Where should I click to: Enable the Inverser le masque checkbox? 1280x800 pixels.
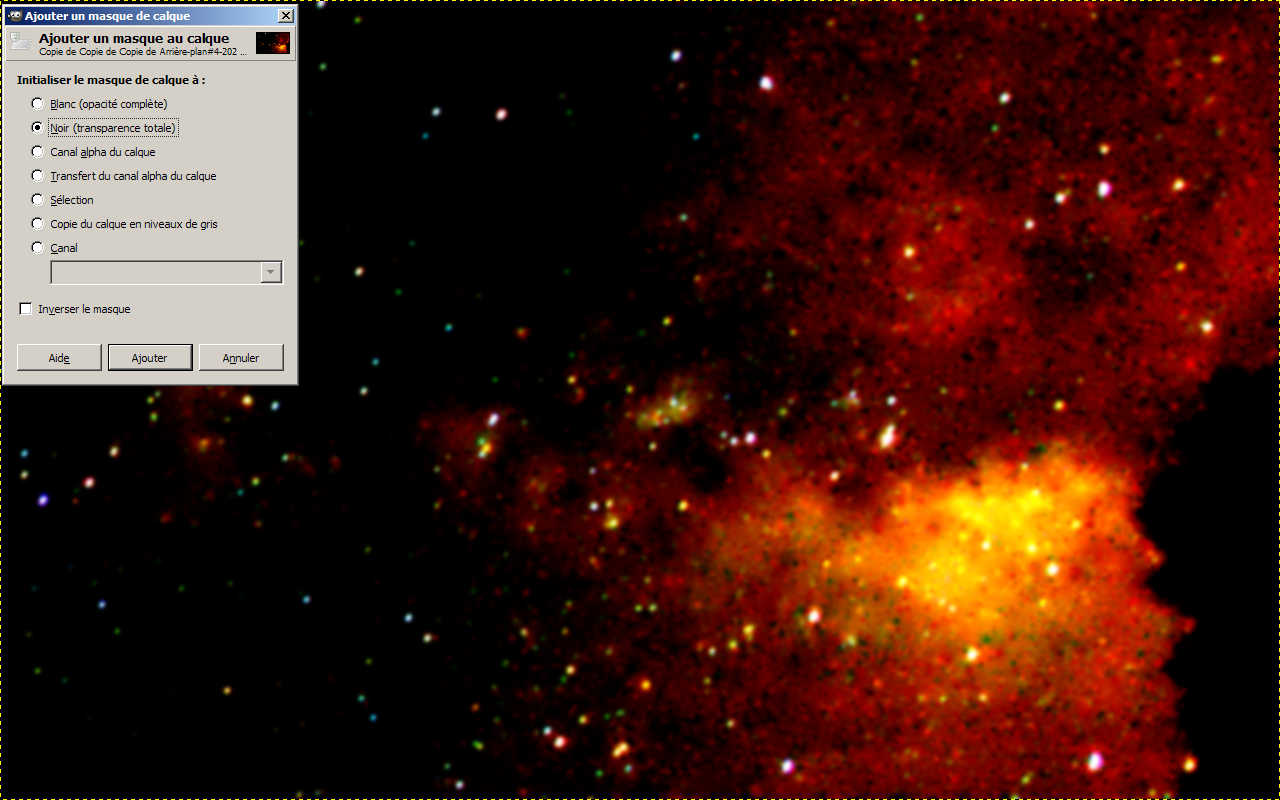(x=26, y=310)
